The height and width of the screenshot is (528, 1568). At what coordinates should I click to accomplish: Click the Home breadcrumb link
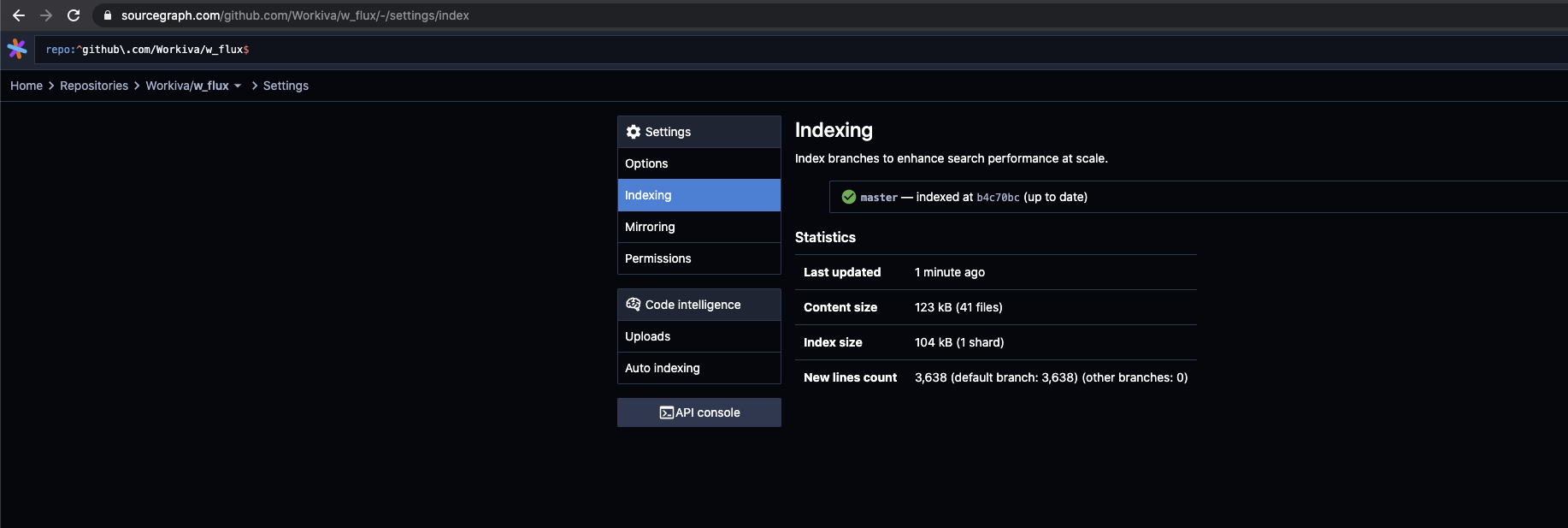(x=27, y=86)
